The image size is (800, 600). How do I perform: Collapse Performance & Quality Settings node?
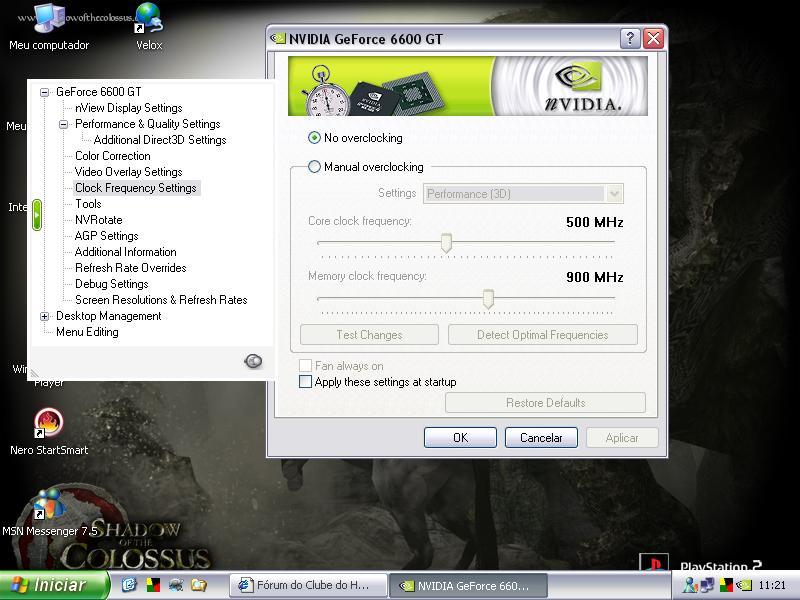(x=63, y=124)
